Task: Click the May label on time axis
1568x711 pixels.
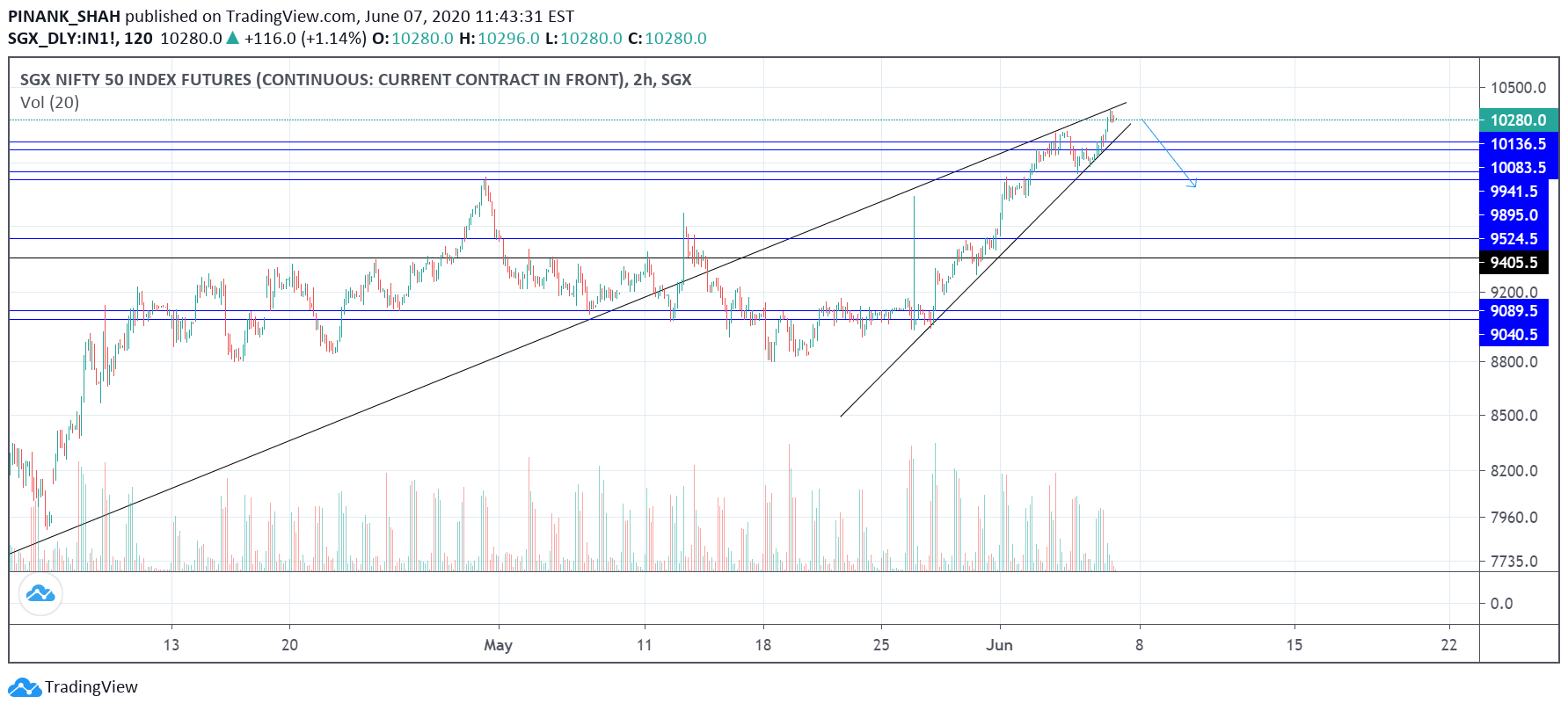Action: (498, 645)
